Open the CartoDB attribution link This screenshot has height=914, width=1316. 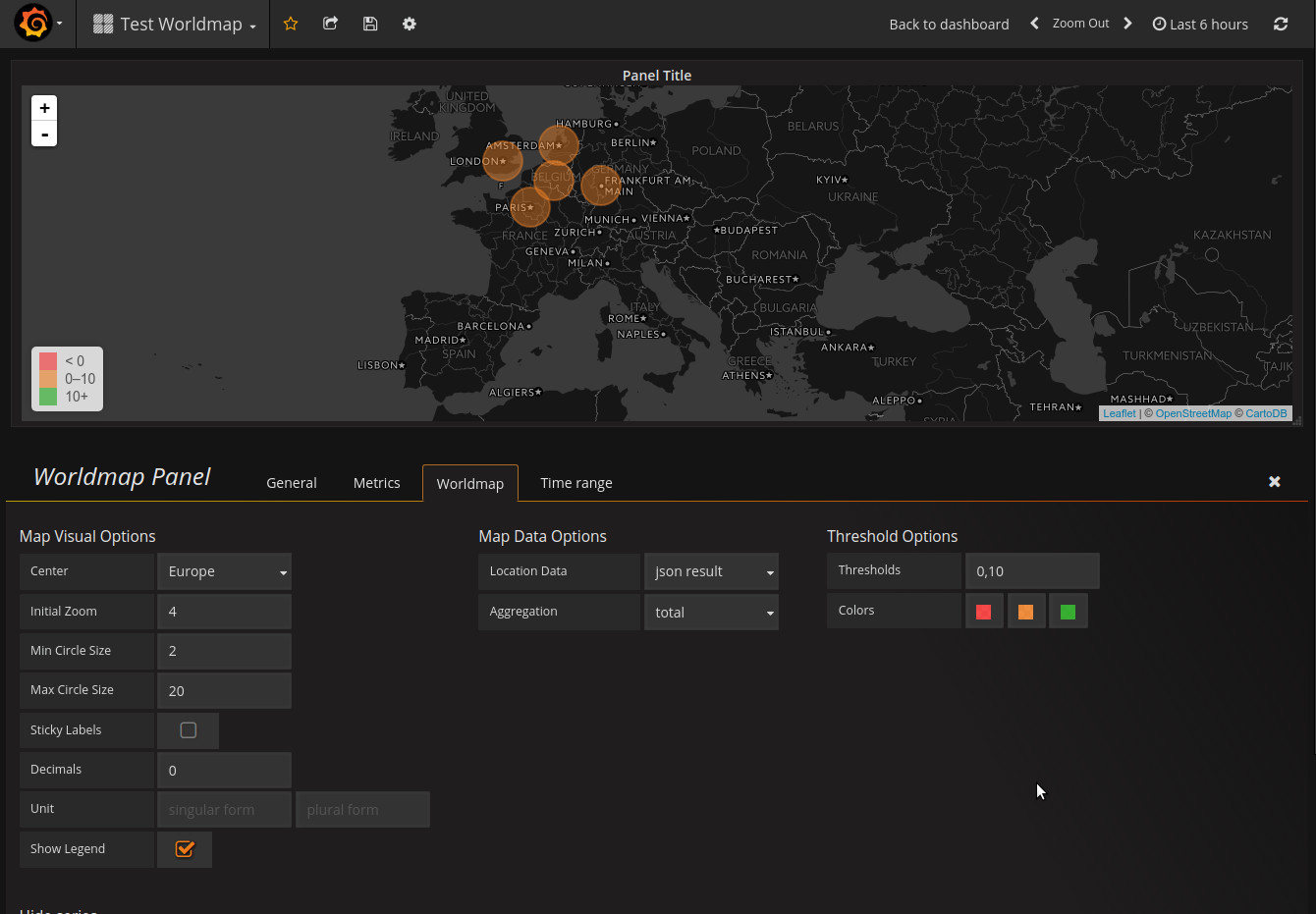tap(1266, 413)
